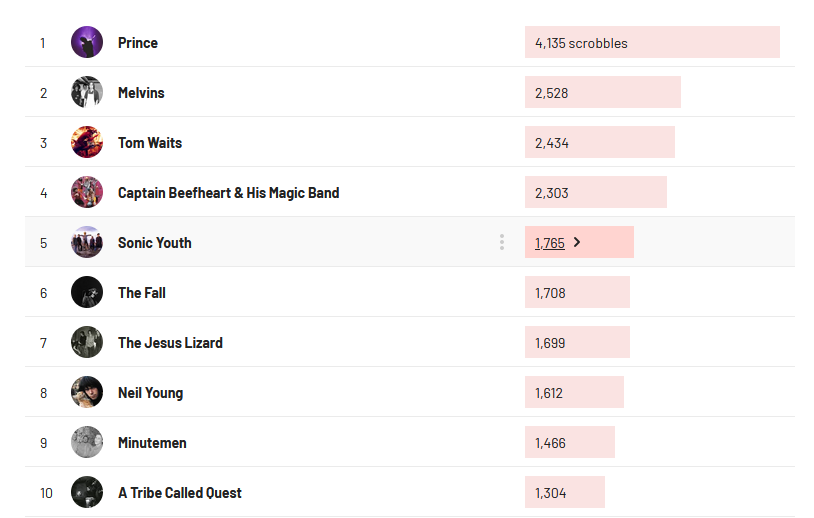
Task: Click The Fall avatar thumbnail
Action: pos(87,292)
